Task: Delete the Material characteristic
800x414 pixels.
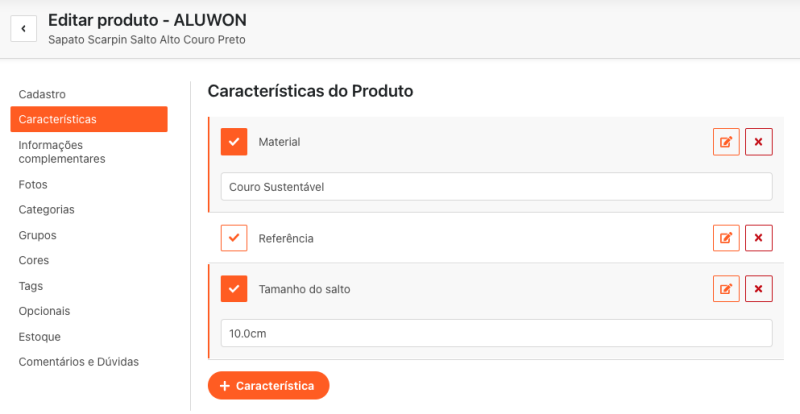Action: click(758, 142)
